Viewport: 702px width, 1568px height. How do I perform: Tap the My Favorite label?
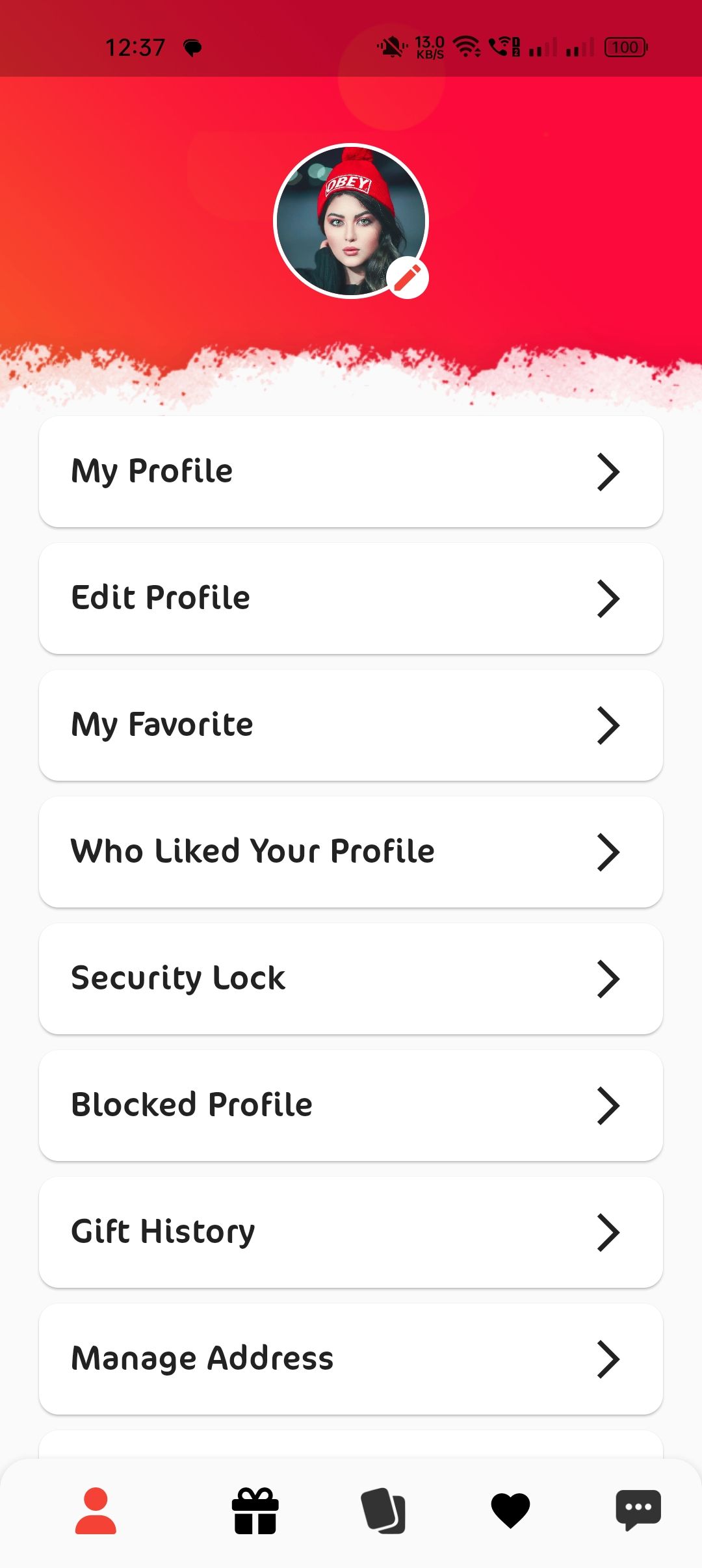tap(162, 725)
